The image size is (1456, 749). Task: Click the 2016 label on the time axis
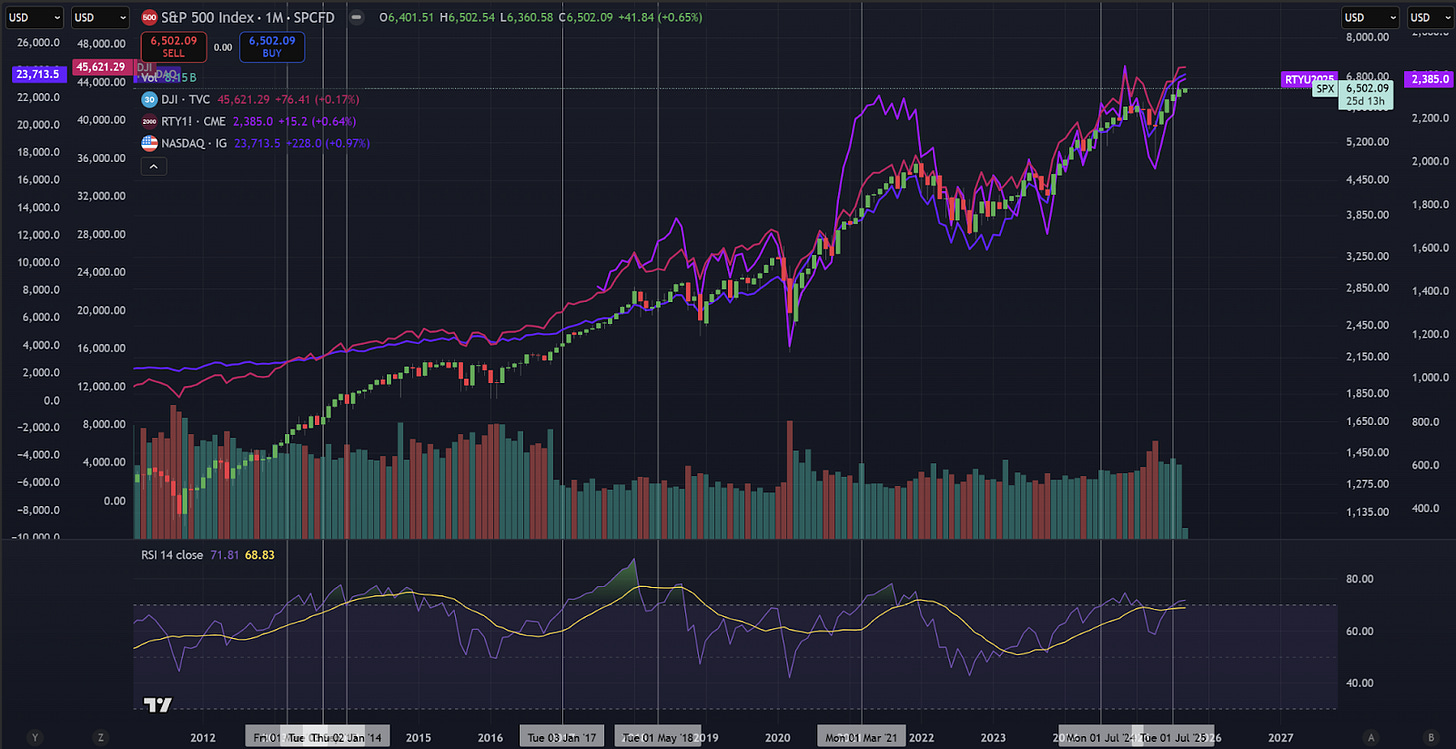[x=490, y=738]
